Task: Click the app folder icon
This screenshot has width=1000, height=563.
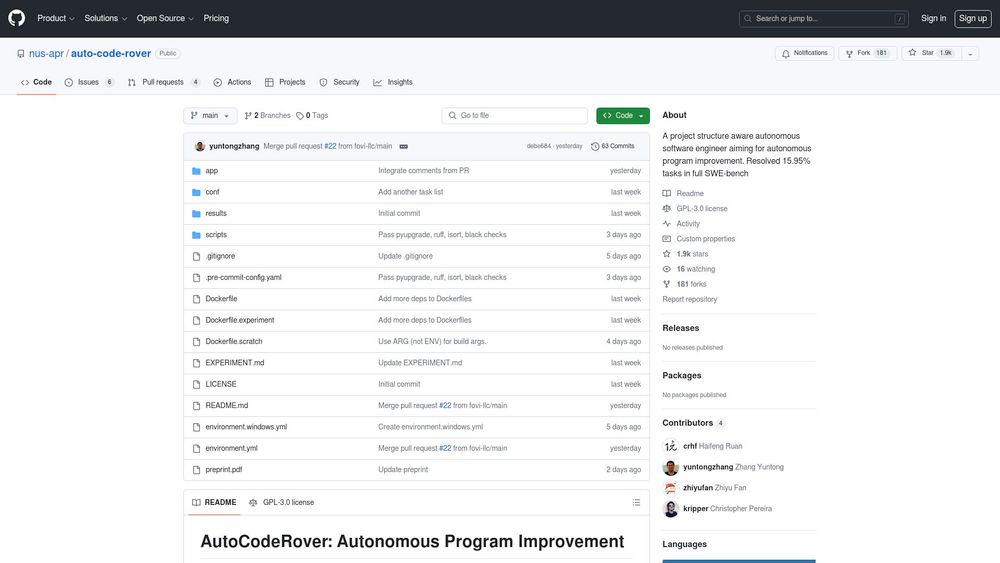Action: click(x=196, y=171)
